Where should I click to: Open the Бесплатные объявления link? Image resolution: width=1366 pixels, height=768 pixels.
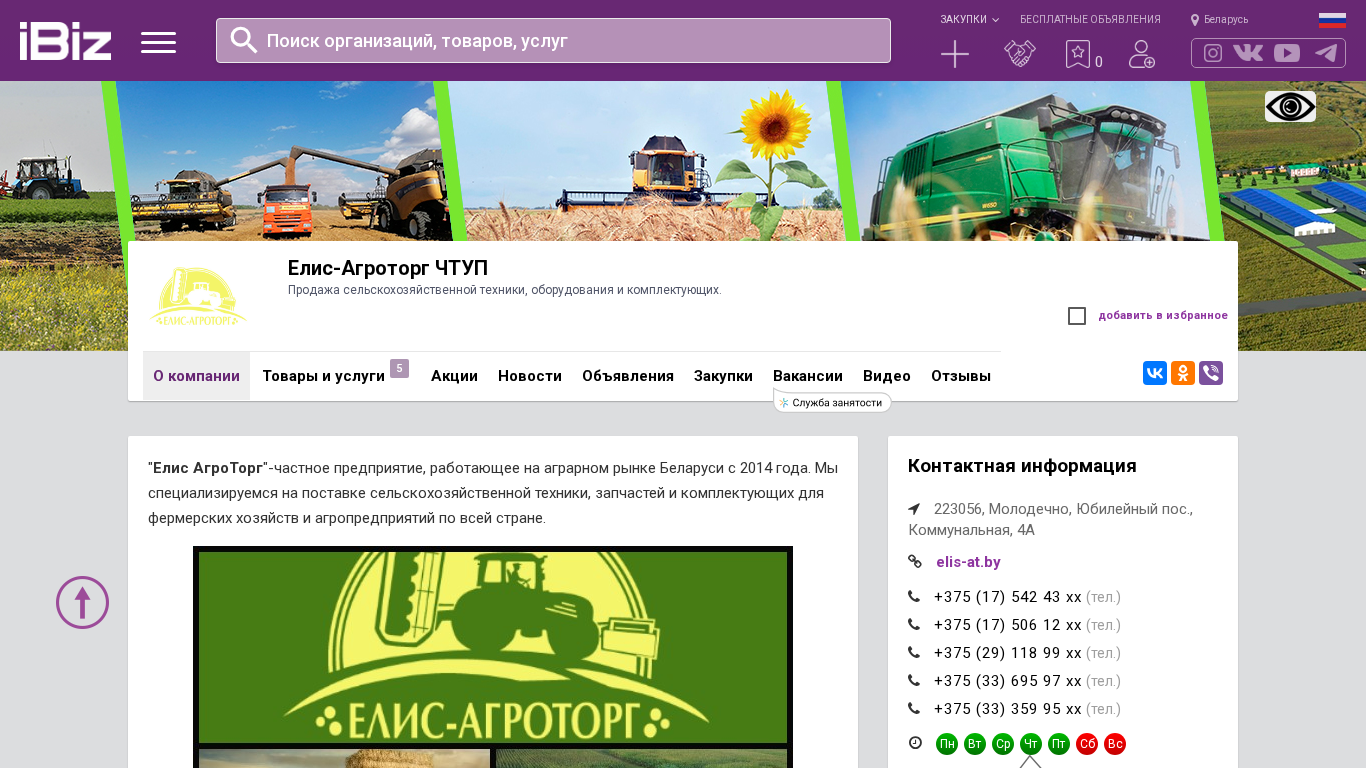(1090, 19)
